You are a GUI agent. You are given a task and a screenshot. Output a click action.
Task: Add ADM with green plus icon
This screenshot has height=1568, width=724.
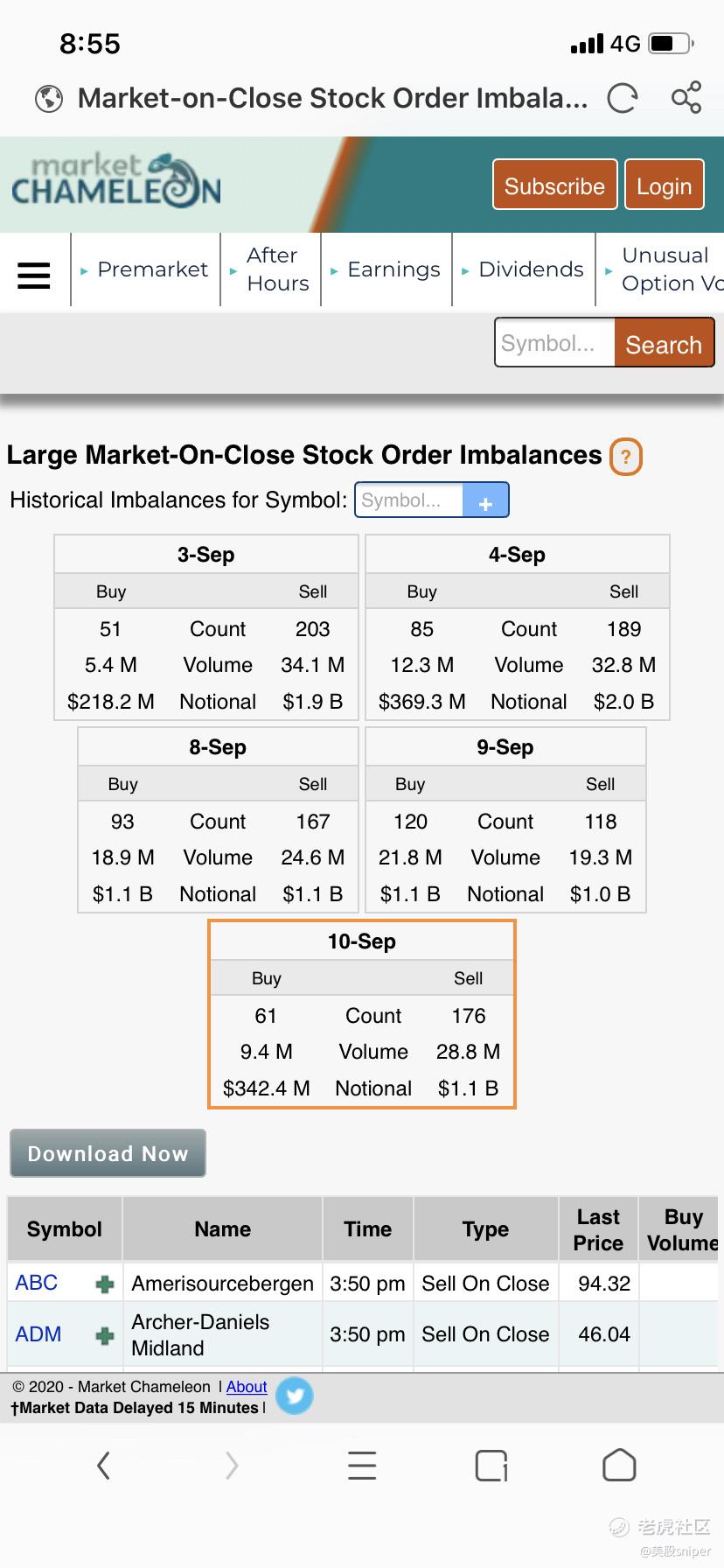(105, 1335)
